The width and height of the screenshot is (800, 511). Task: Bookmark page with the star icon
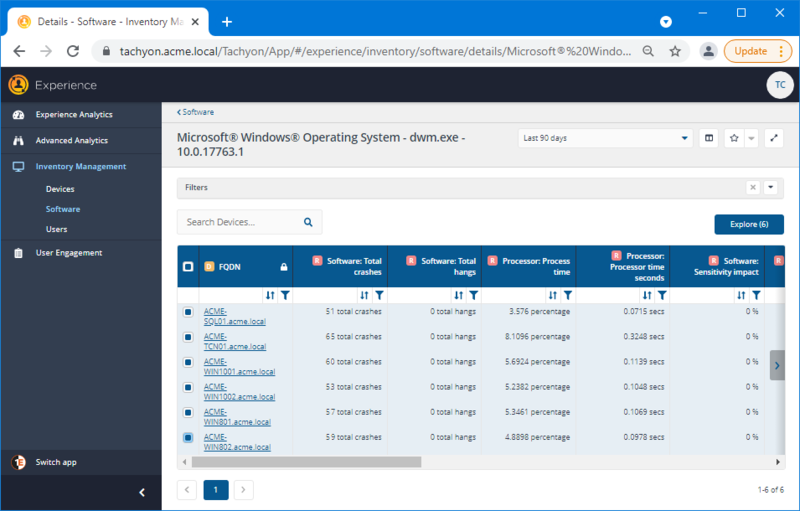[675, 51]
